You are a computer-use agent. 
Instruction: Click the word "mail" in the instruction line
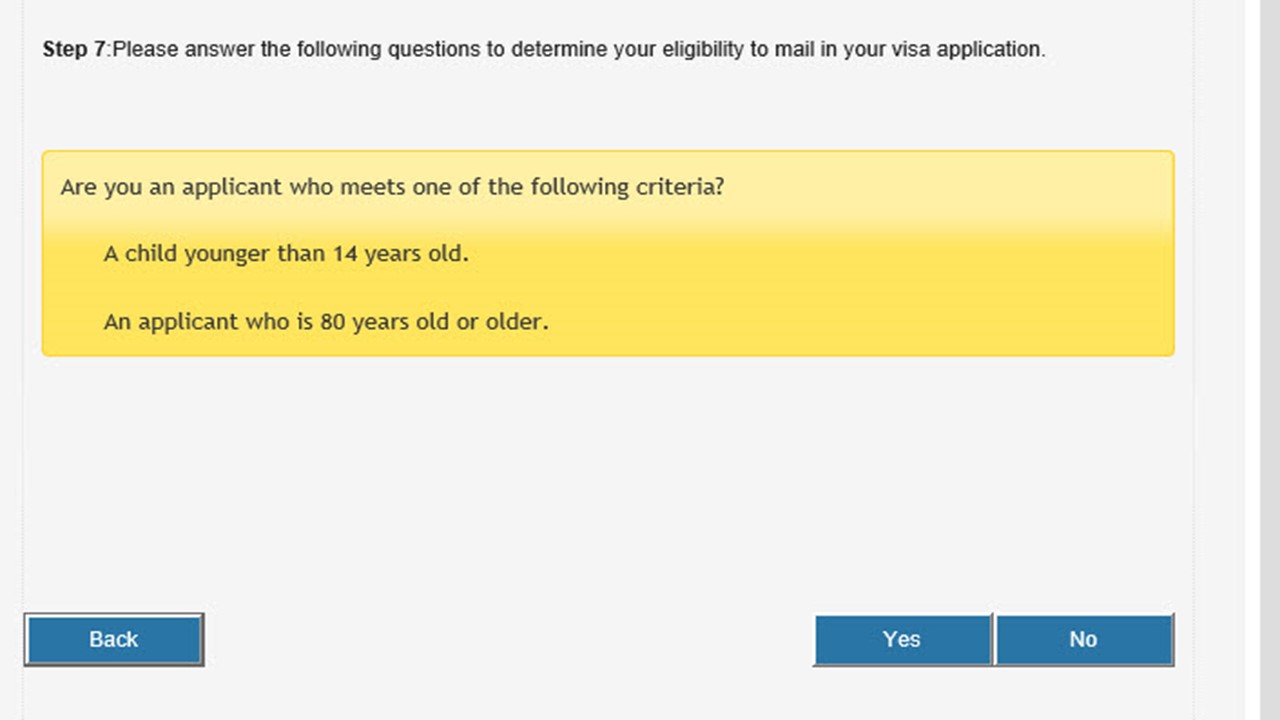point(792,49)
